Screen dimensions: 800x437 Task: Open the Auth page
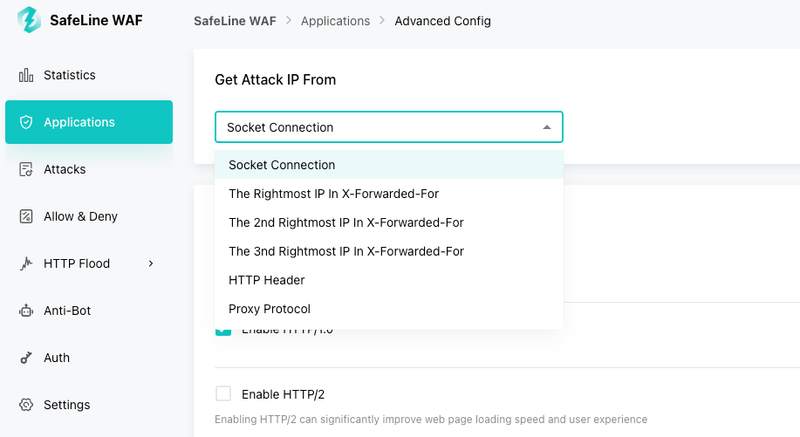pos(89,357)
